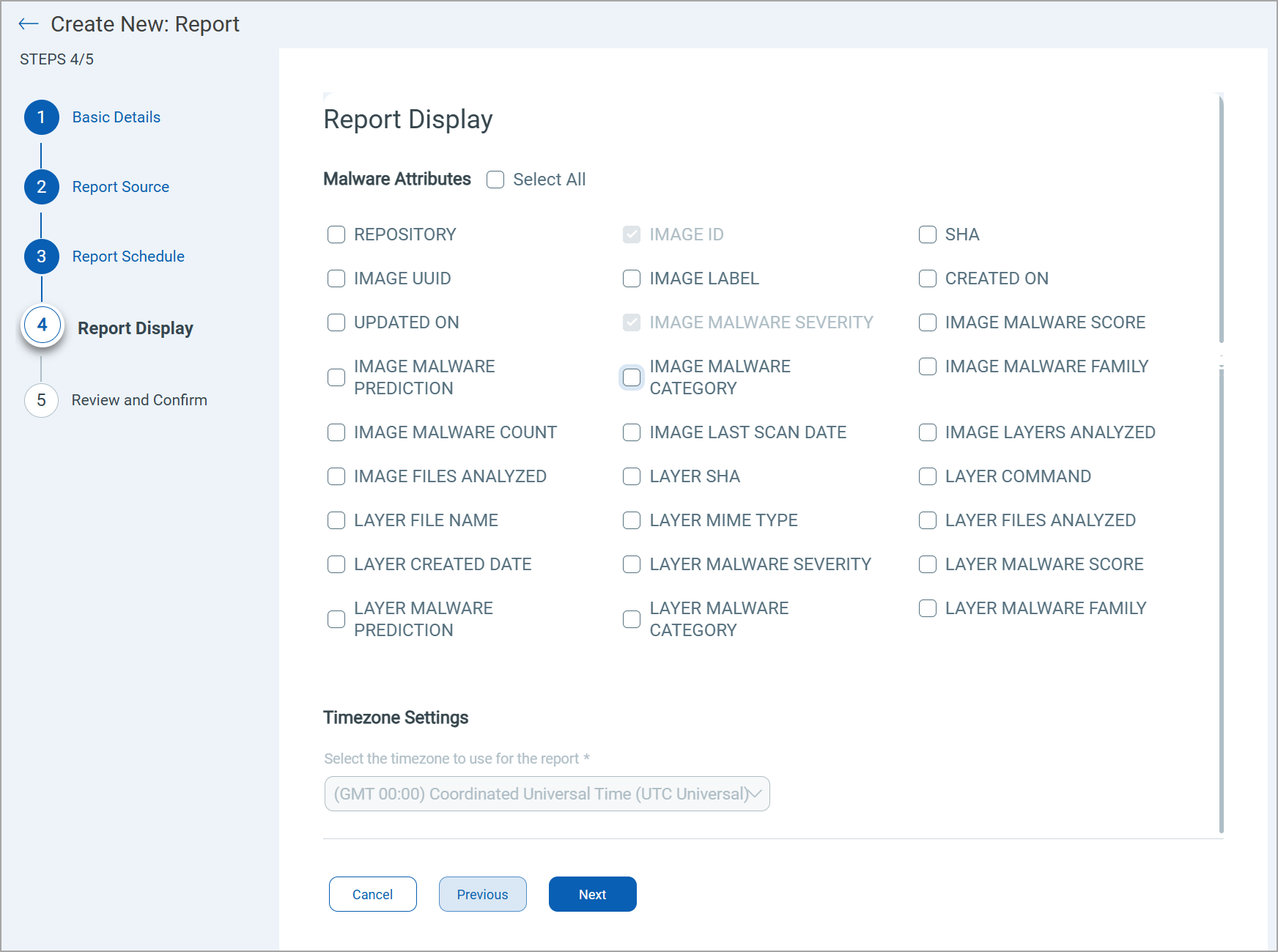Open the Report Source step
This screenshot has width=1278, height=952.
[x=120, y=187]
